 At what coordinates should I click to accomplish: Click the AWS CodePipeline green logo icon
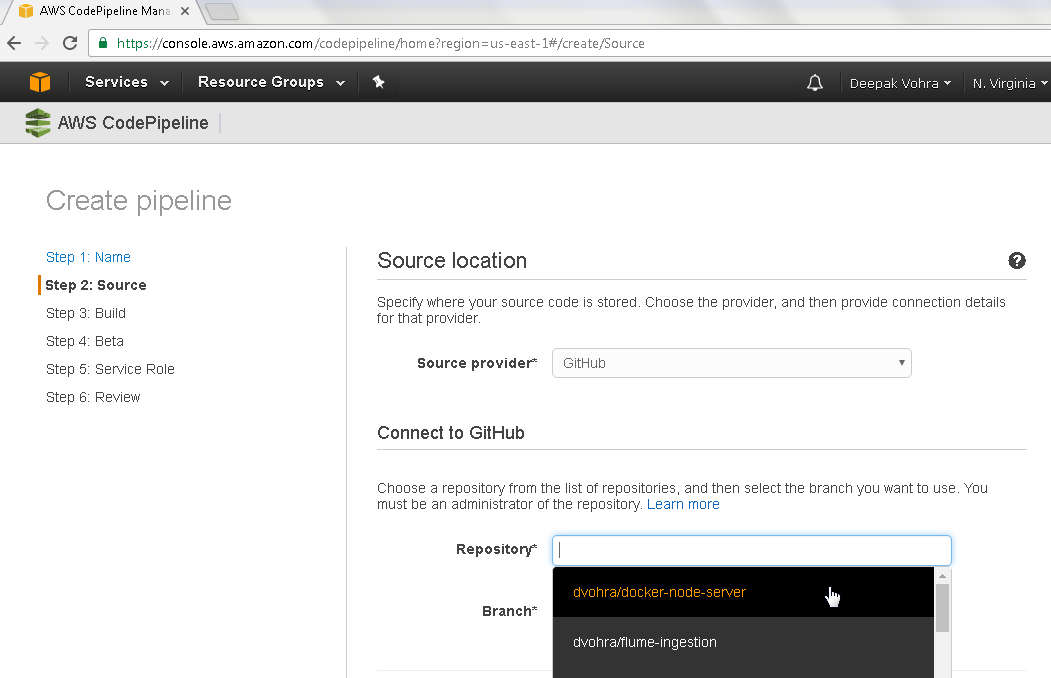click(38, 123)
